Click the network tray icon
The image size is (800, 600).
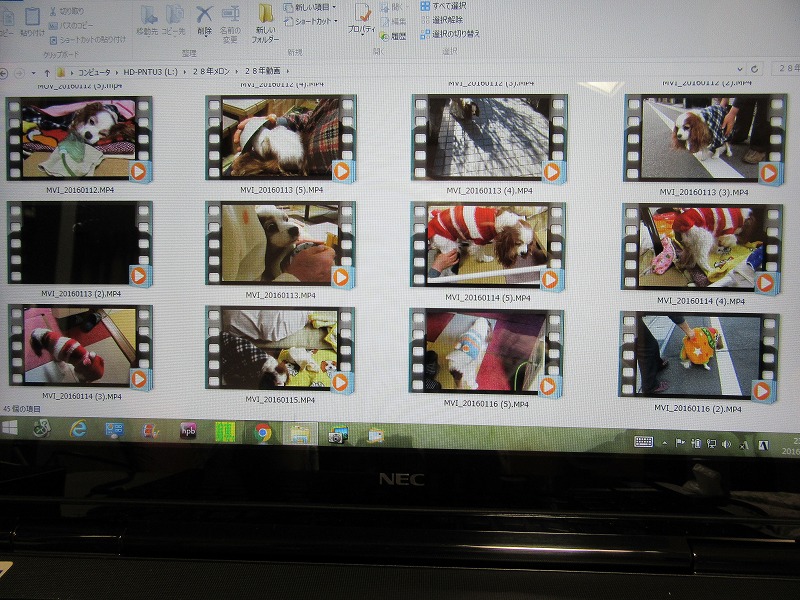711,444
